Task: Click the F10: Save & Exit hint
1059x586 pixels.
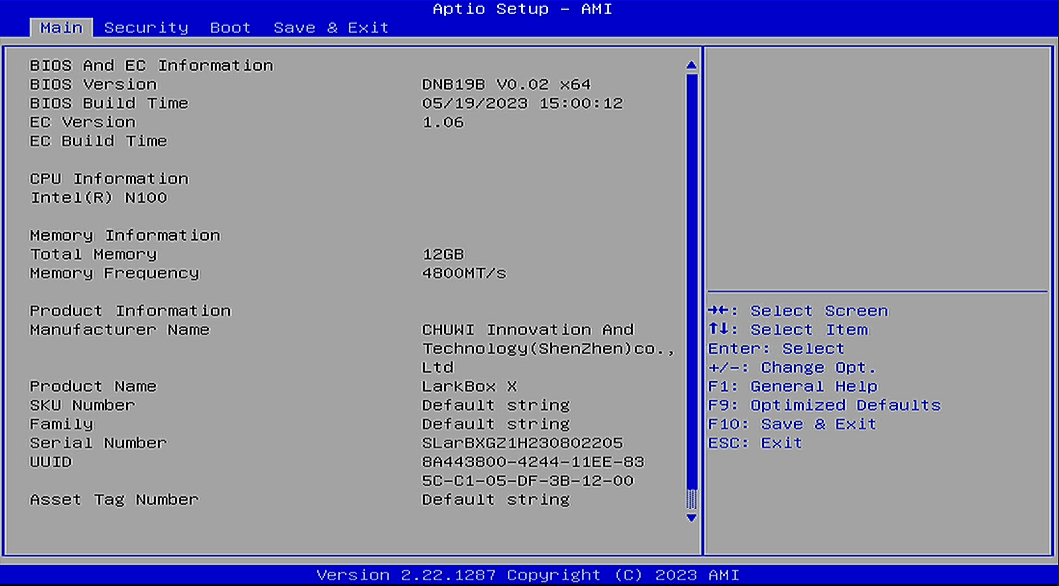Action: click(x=792, y=425)
